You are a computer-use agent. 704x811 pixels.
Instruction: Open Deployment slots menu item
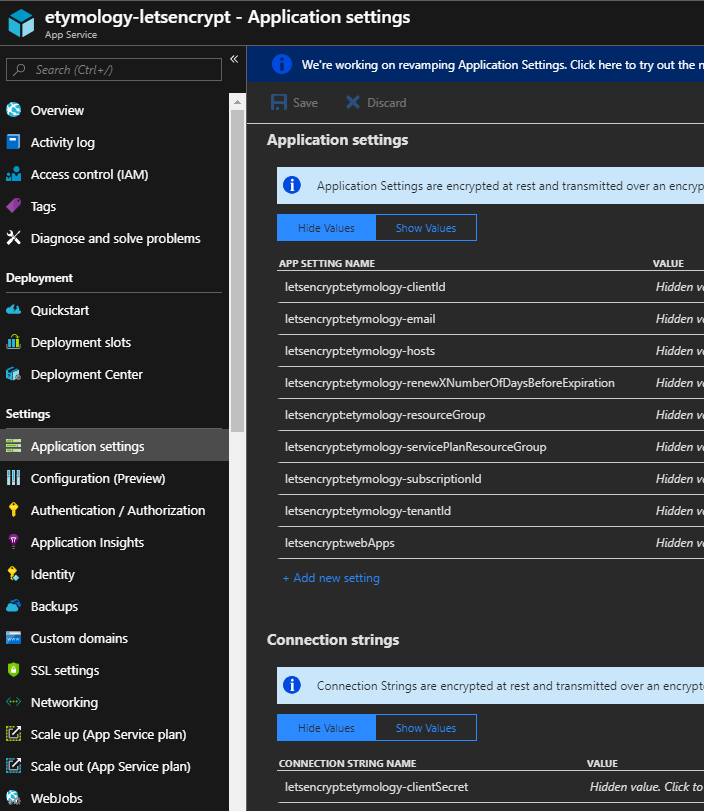(x=114, y=342)
